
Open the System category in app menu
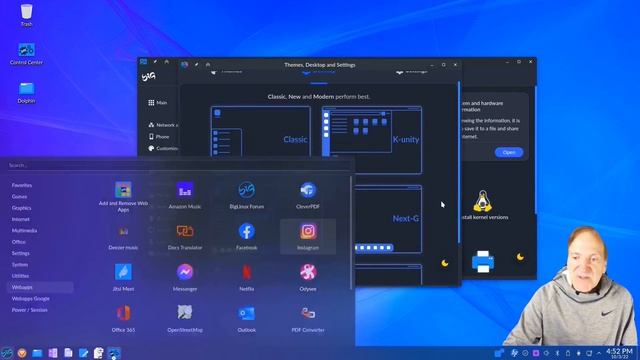click(x=20, y=264)
